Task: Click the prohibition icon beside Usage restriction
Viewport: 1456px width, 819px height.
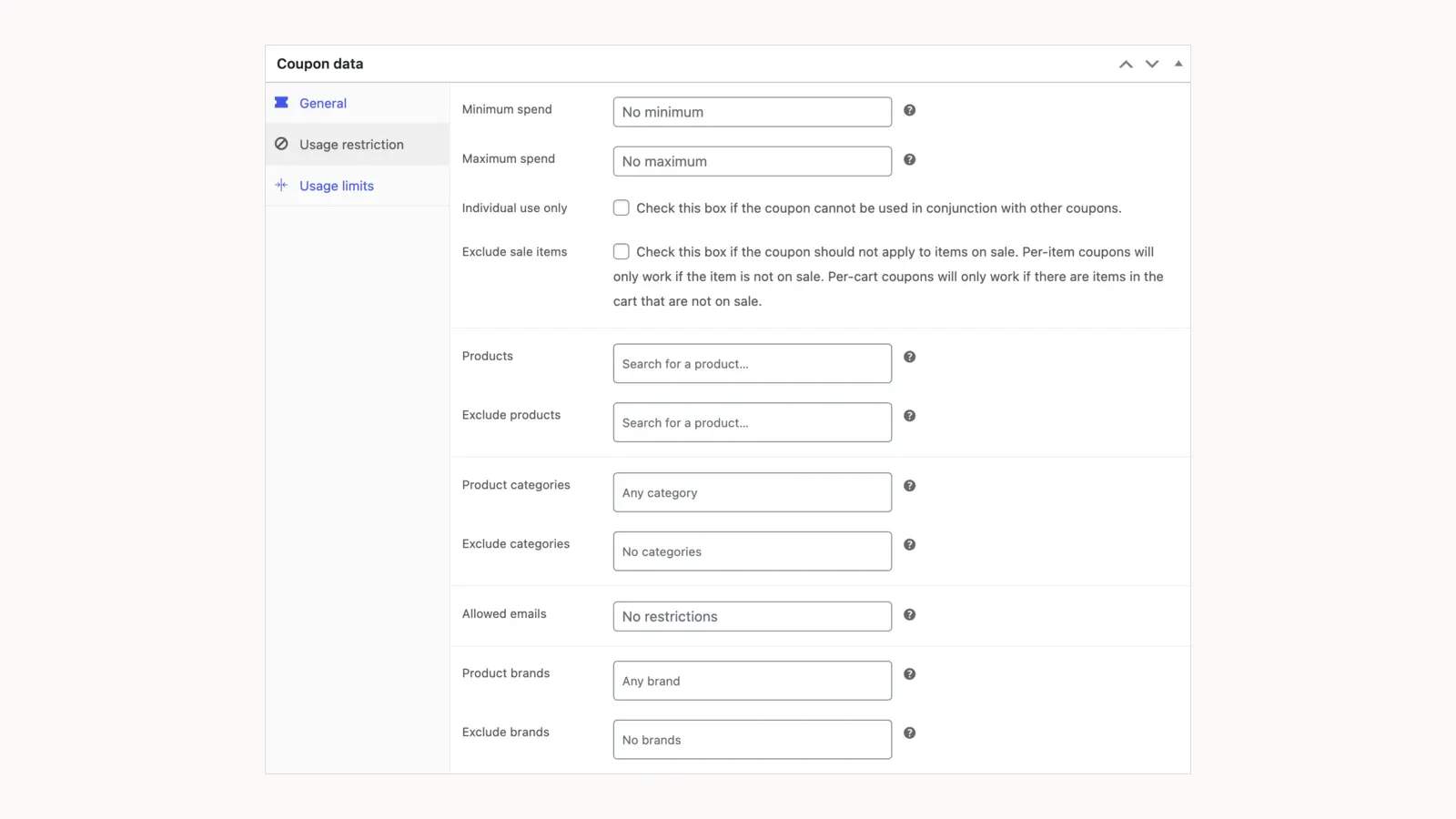Action: pyautogui.click(x=281, y=144)
